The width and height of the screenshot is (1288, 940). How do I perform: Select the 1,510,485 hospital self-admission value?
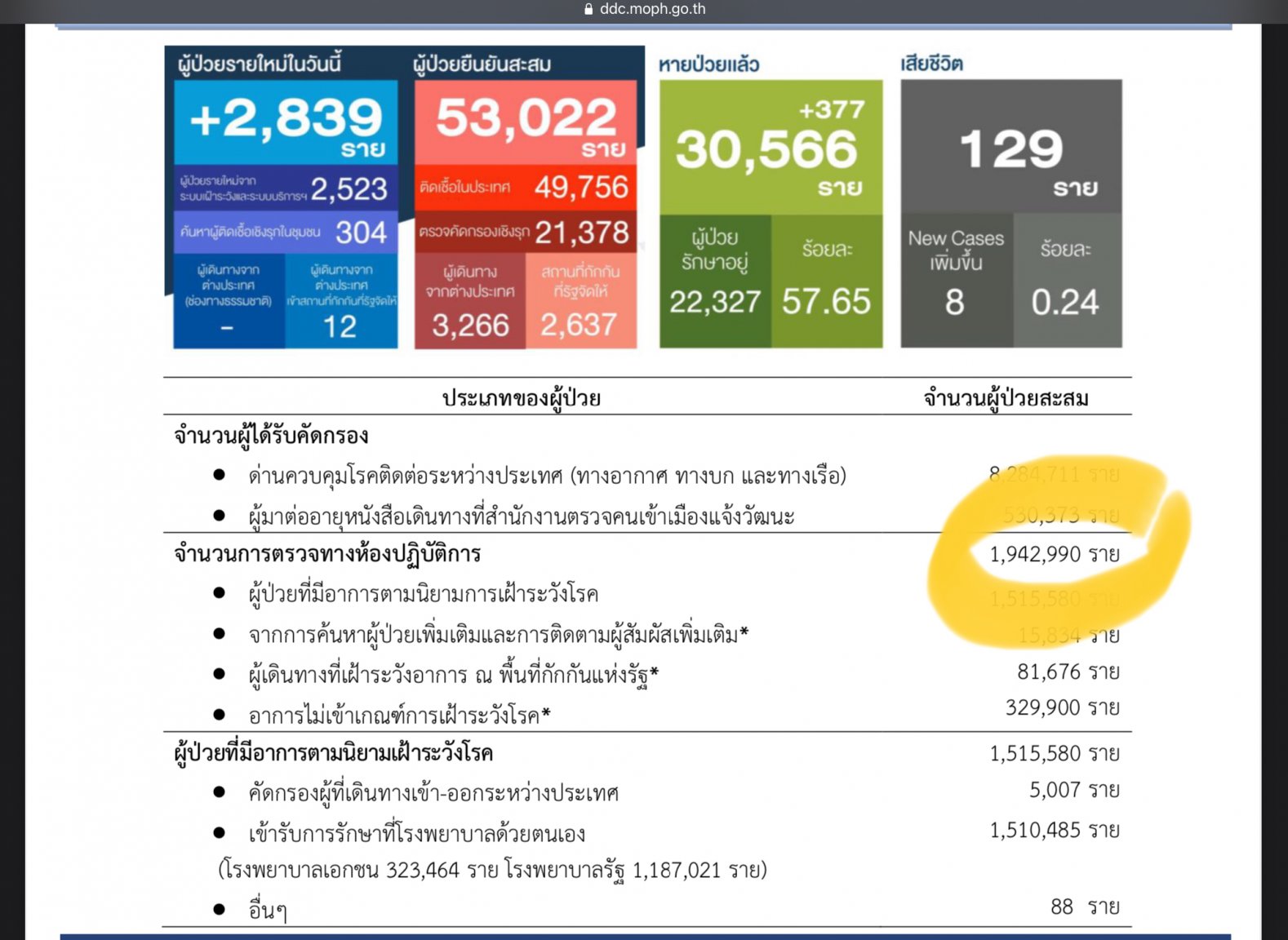pyautogui.click(x=1054, y=831)
